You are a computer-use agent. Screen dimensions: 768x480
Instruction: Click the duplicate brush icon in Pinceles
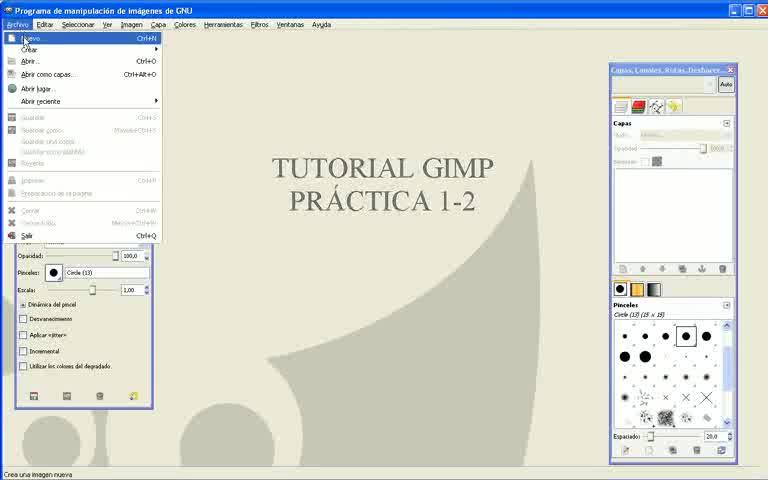coord(673,450)
